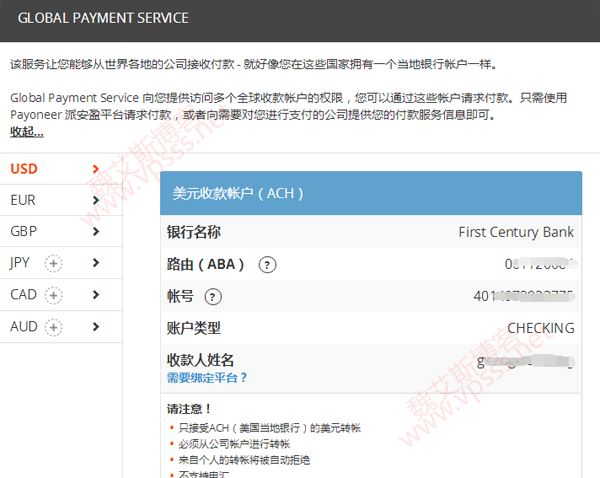Click the CHECKING account type value
Image resolution: width=600 pixels, height=478 pixels.
click(x=540, y=328)
